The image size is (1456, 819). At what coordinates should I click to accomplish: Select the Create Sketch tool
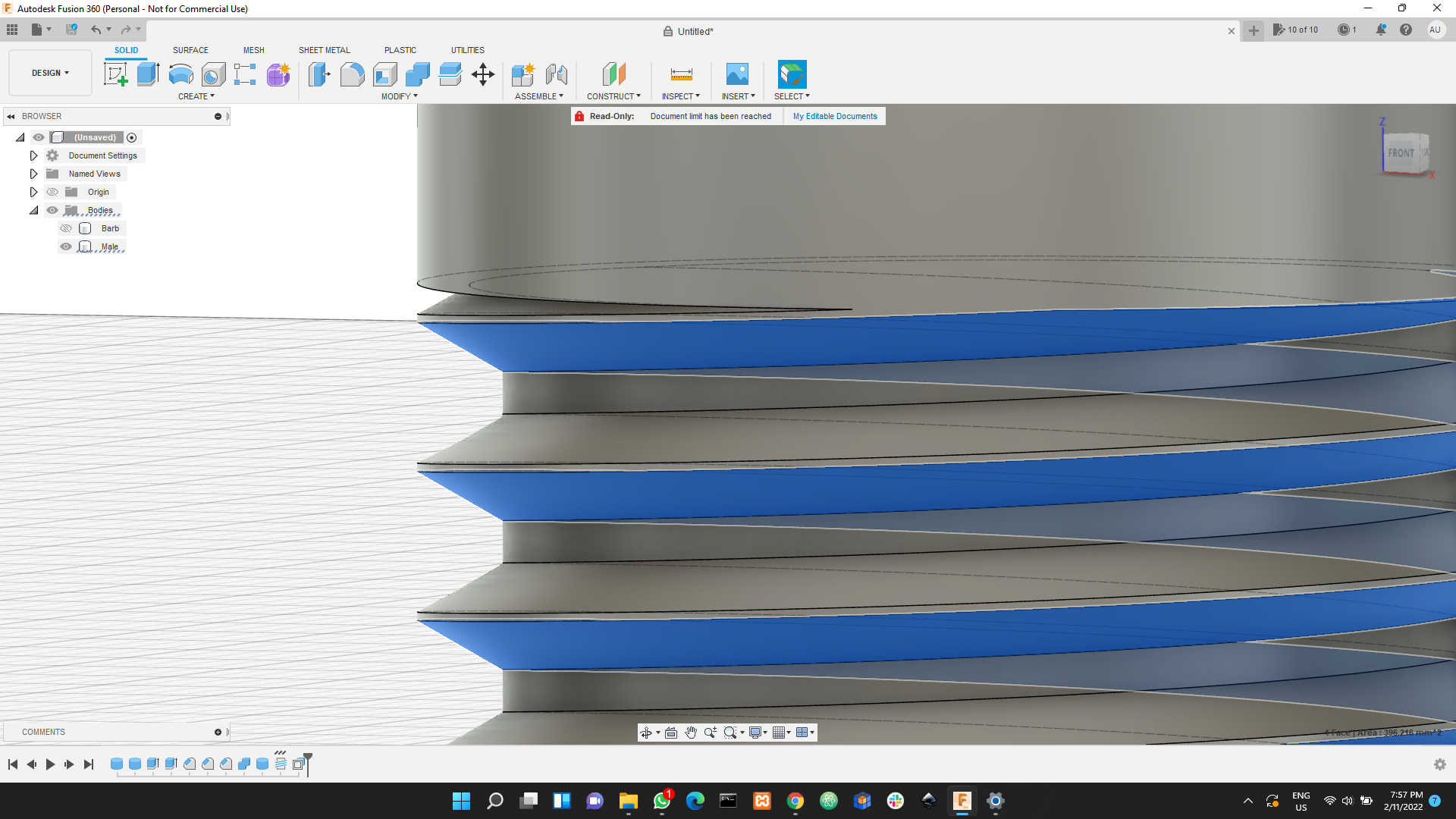(x=116, y=74)
